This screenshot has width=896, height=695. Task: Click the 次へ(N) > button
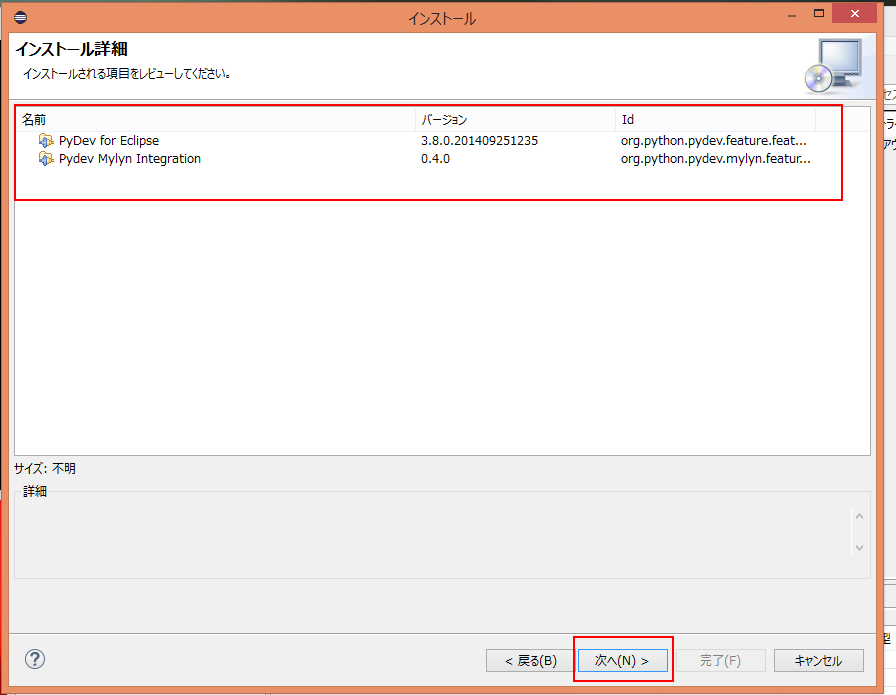[622, 661]
